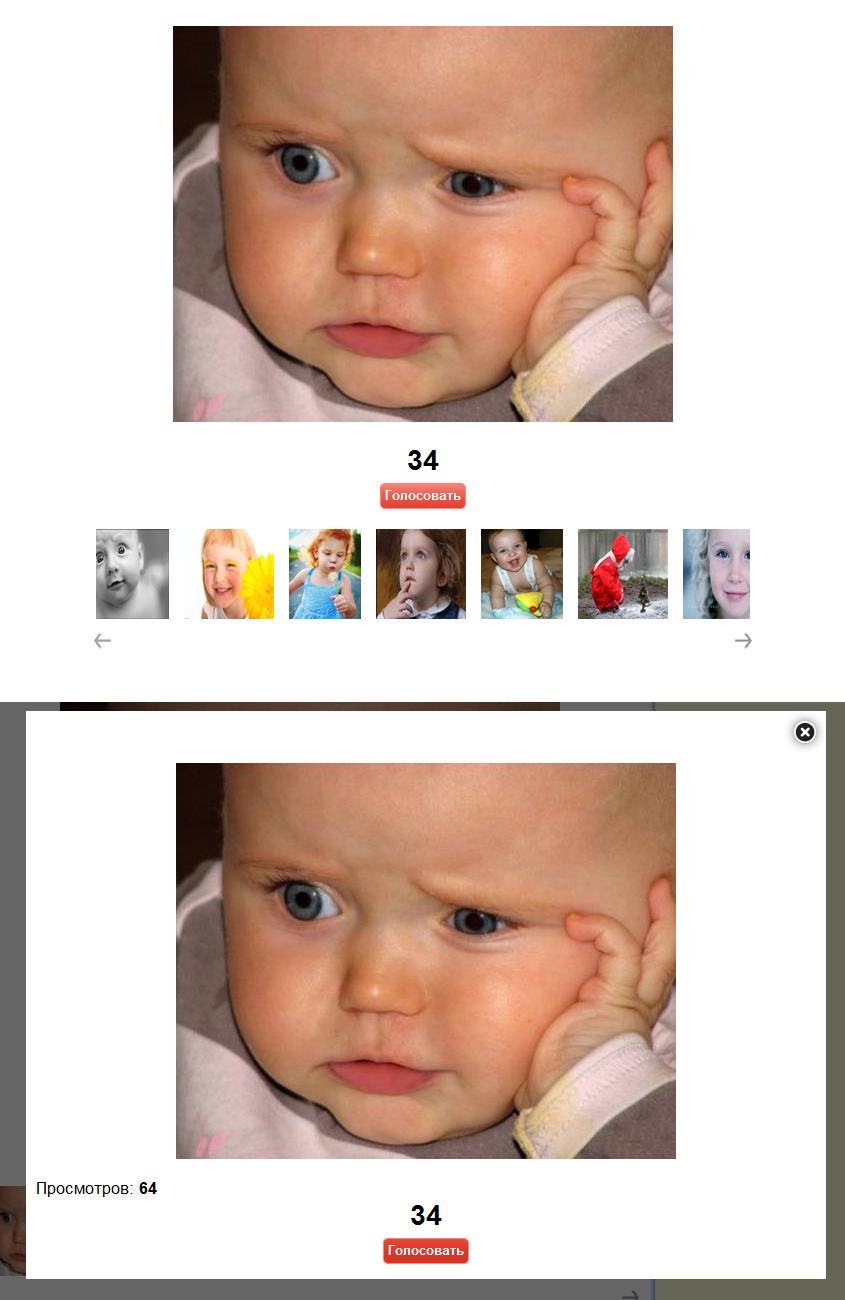
Task: Click the vote count 34 under the top photo
Action: point(423,461)
